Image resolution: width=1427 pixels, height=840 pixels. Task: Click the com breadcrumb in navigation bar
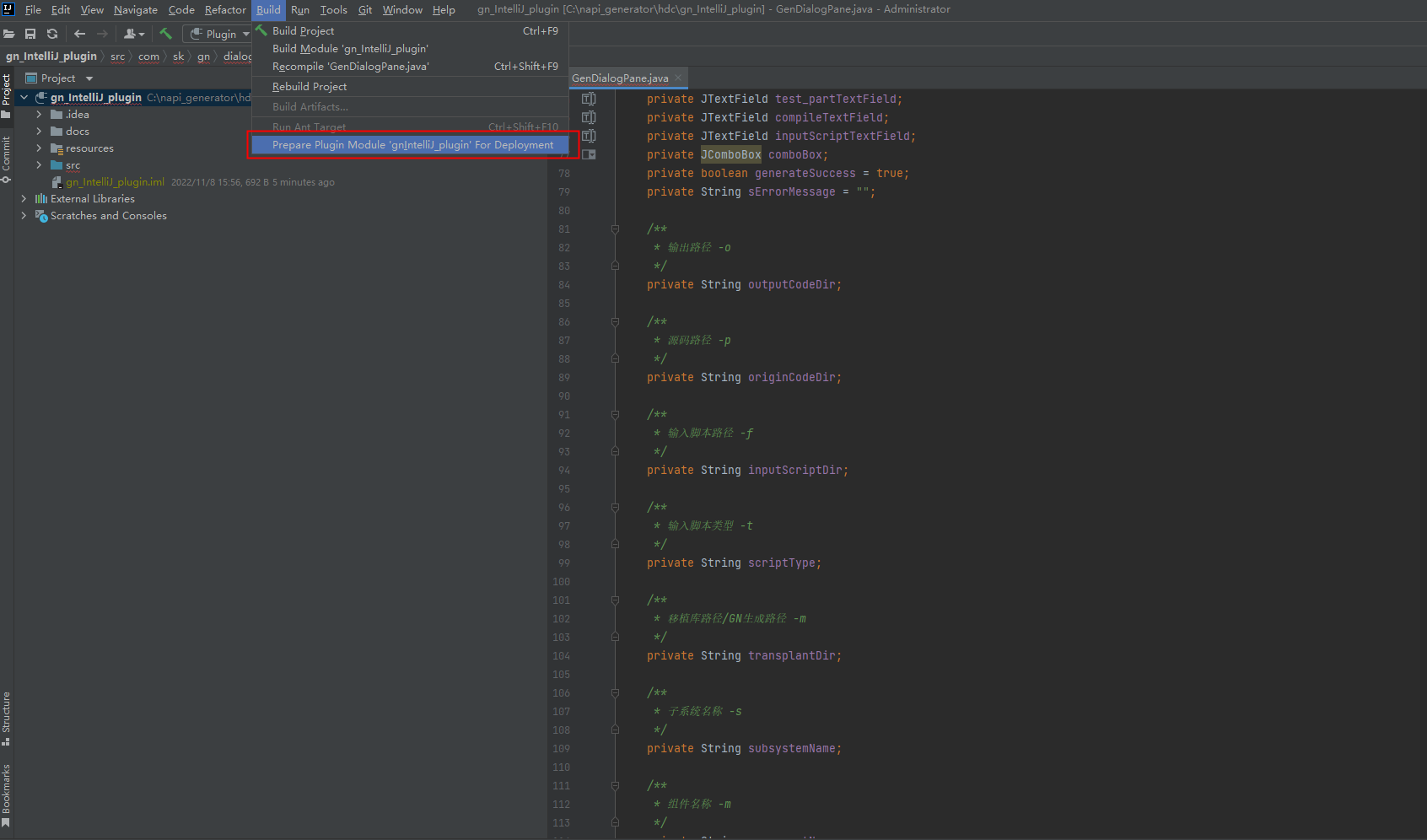[148, 57]
